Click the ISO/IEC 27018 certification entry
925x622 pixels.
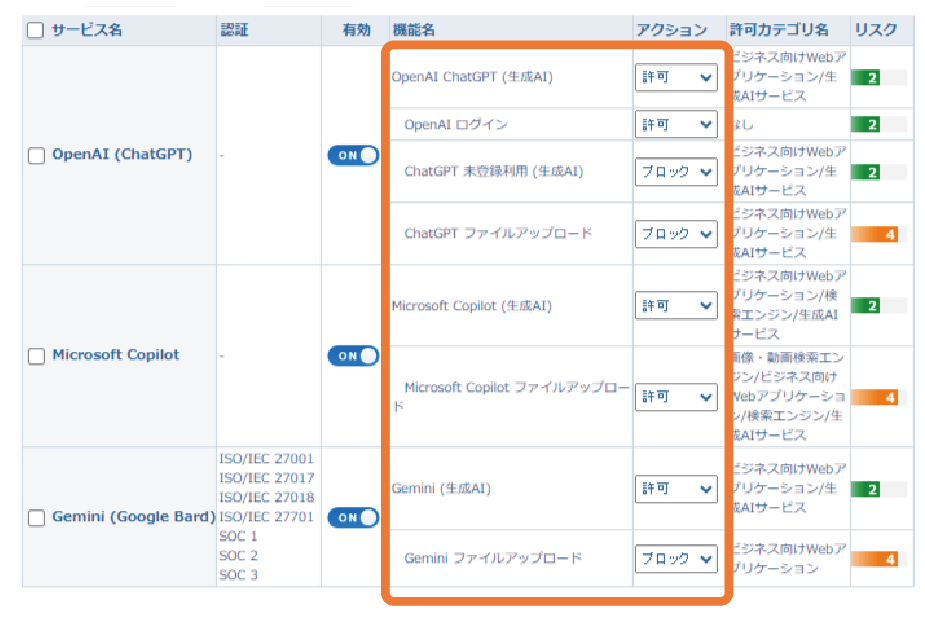(x=266, y=497)
